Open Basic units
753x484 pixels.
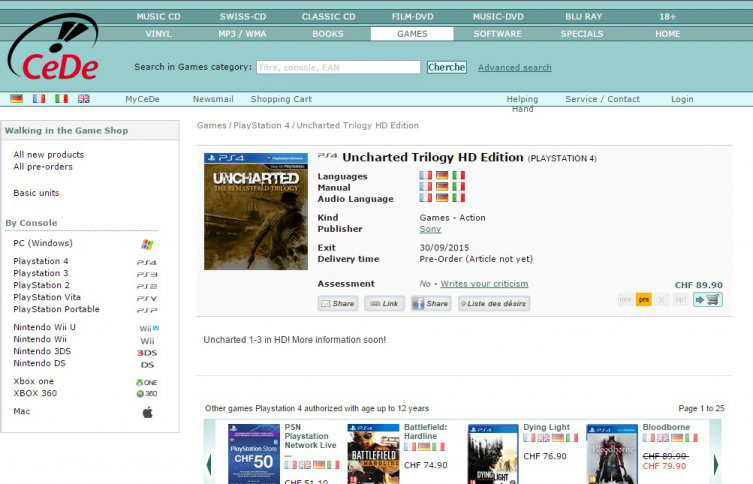tap(36, 193)
